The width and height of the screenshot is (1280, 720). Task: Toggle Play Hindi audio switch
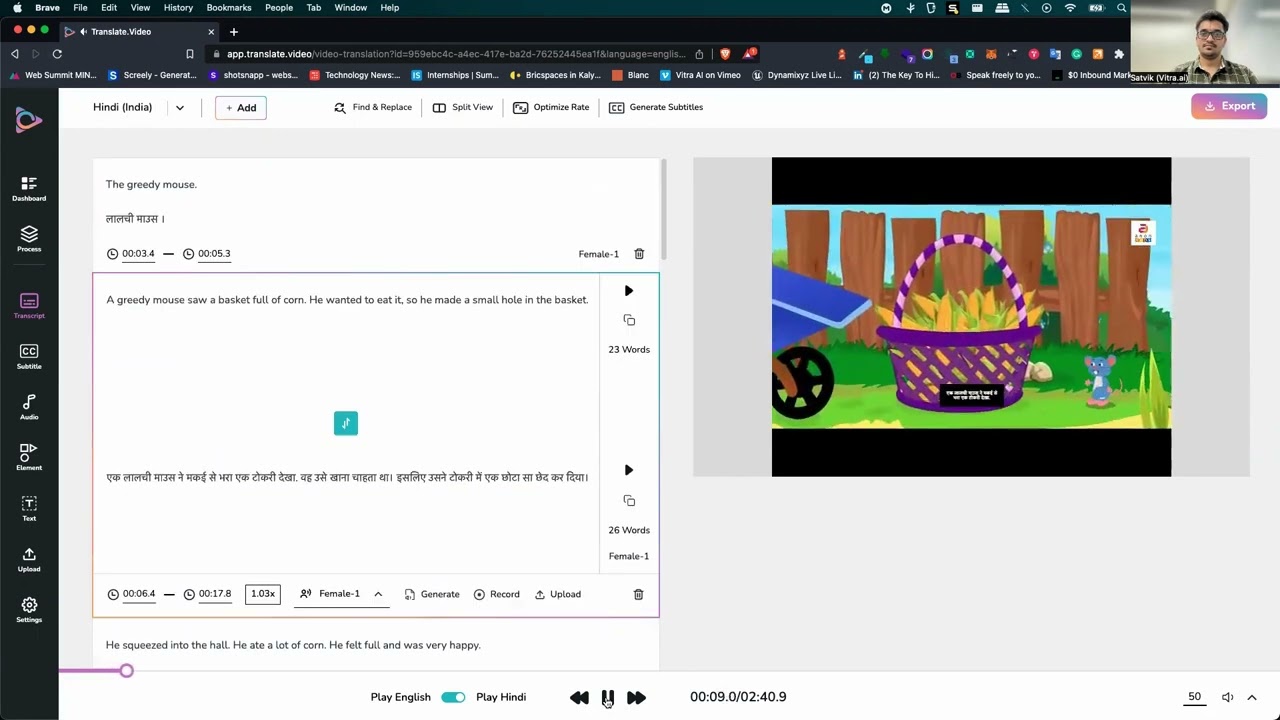tap(452, 697)
